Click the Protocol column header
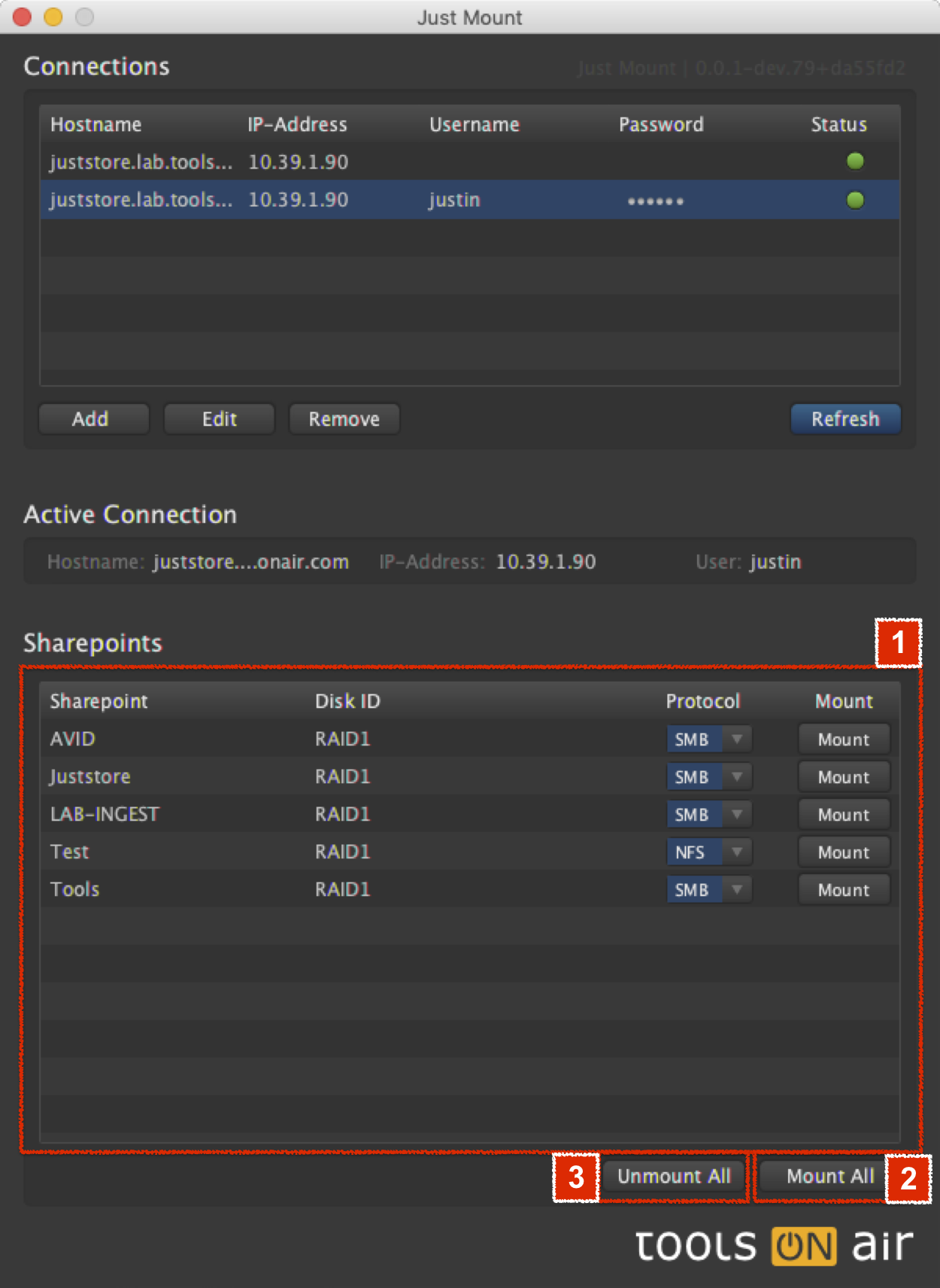Image resolution: width=940 pixels, height=1288 pixels. click(703, 701)
